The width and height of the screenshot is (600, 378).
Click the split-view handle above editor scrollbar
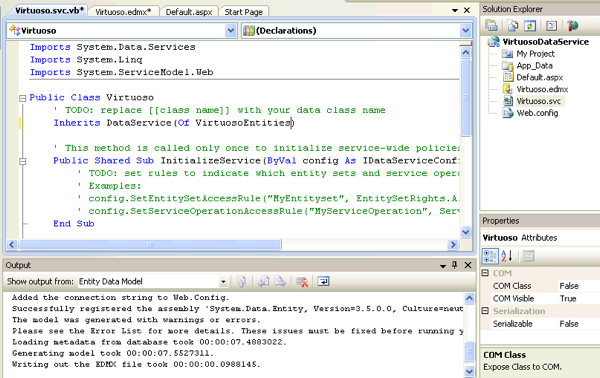[x=465, y=43]
